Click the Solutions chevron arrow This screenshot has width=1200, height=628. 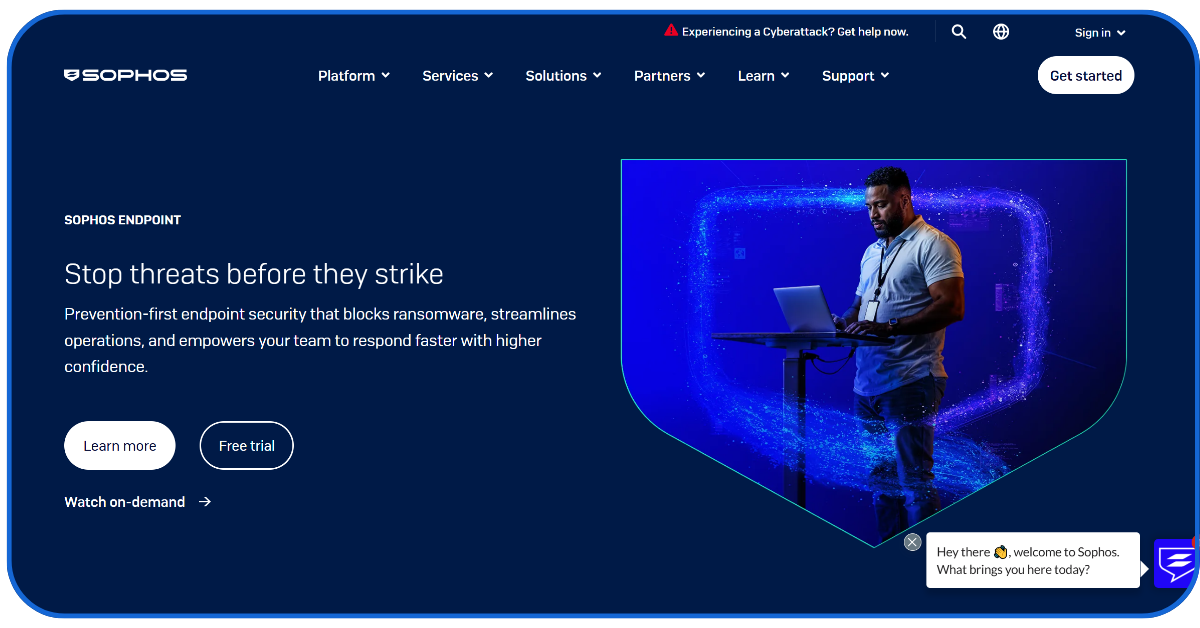pyautogui.click(x=598, y=76)
